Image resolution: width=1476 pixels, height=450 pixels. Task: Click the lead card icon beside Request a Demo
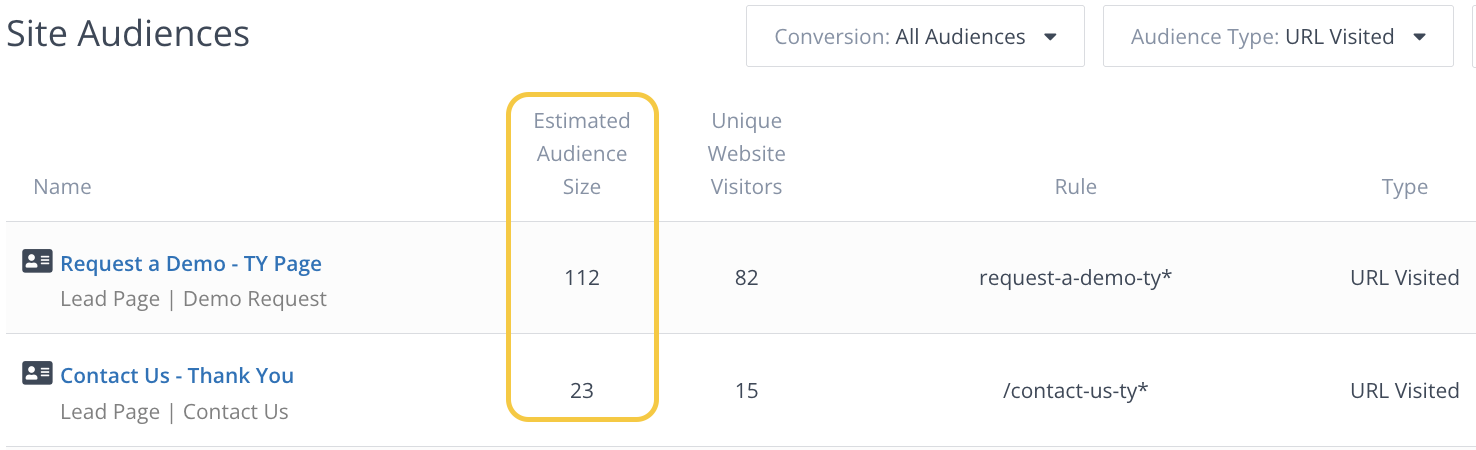pyautogui.click(x=37, y=262)
